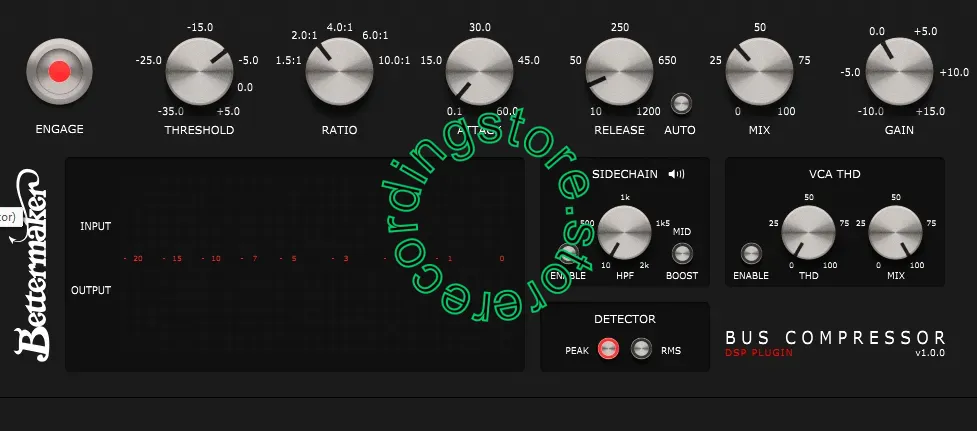
Task: Toggle the MID BOOST button
Action: tap(682, 253)
